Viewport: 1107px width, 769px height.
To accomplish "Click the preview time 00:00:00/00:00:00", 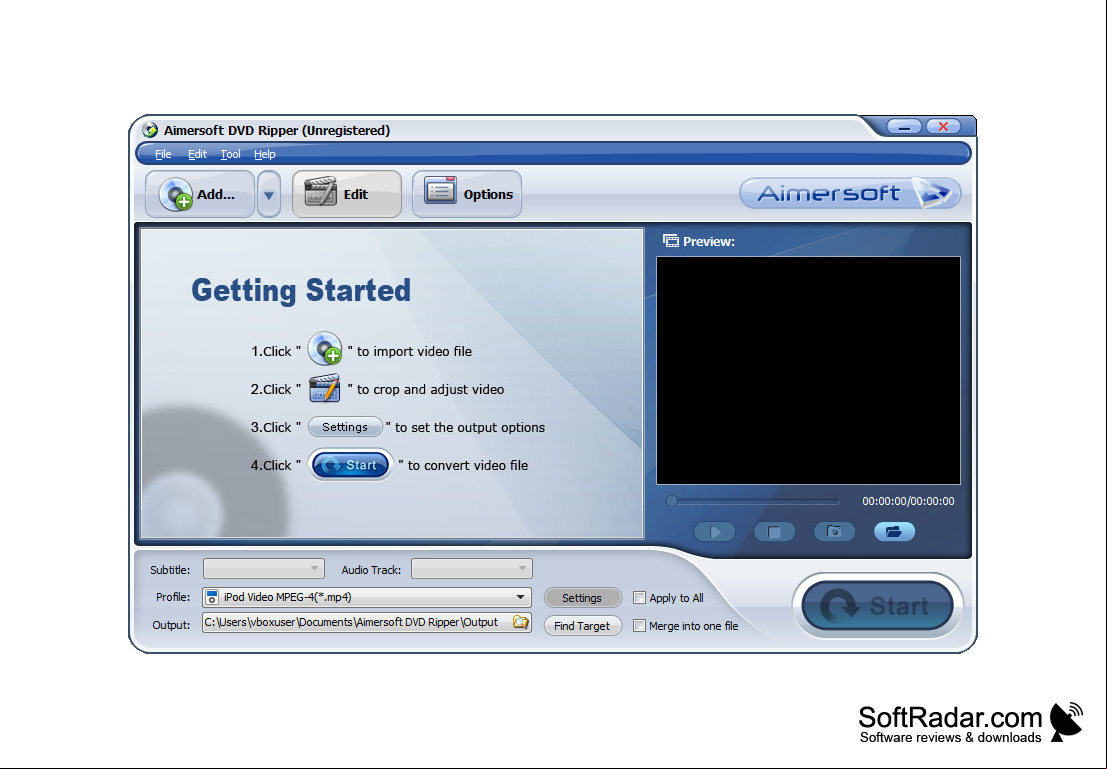I will point(908,501).
